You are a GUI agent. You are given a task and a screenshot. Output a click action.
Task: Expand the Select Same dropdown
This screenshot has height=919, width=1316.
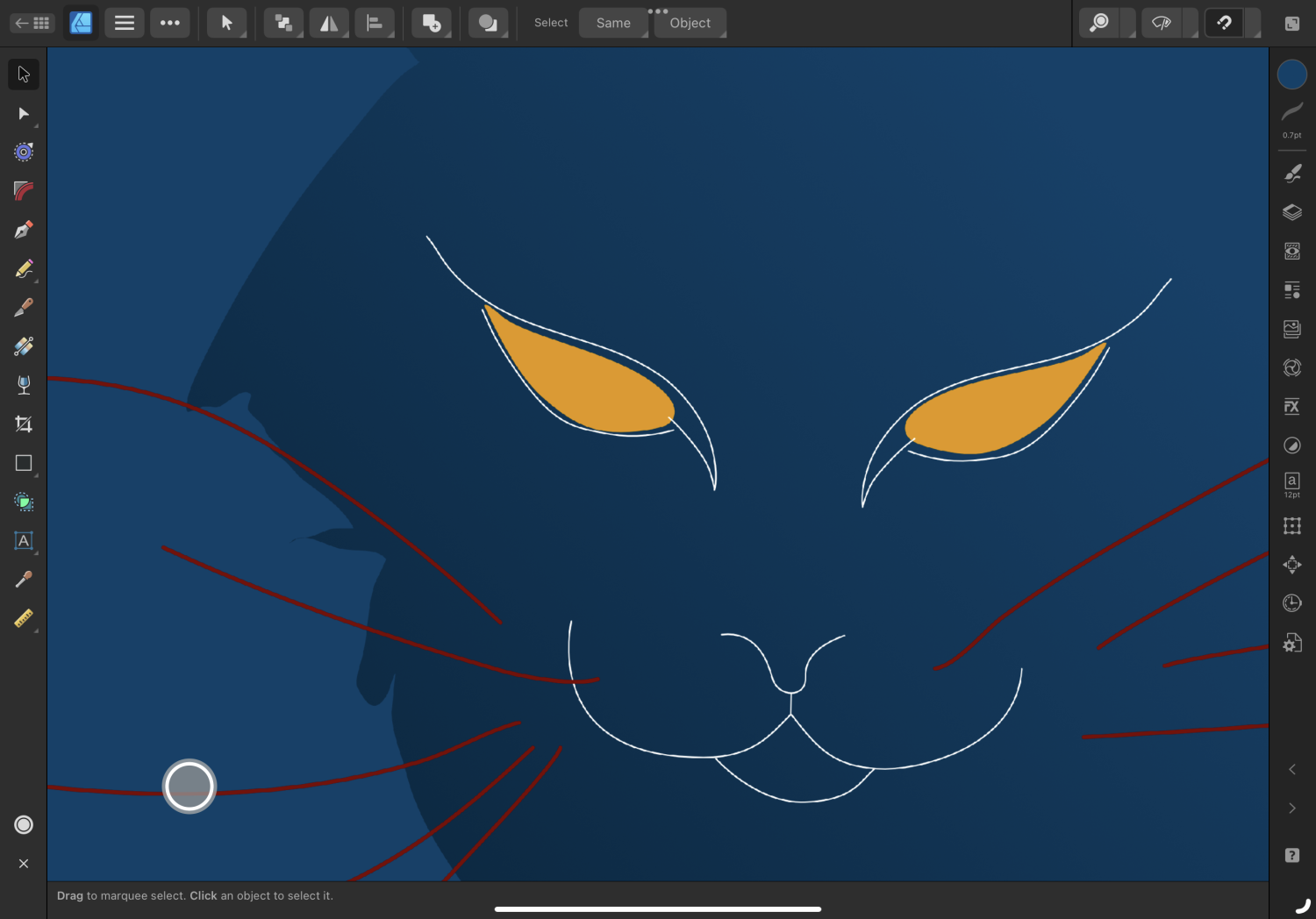click(x=613, y=23)
